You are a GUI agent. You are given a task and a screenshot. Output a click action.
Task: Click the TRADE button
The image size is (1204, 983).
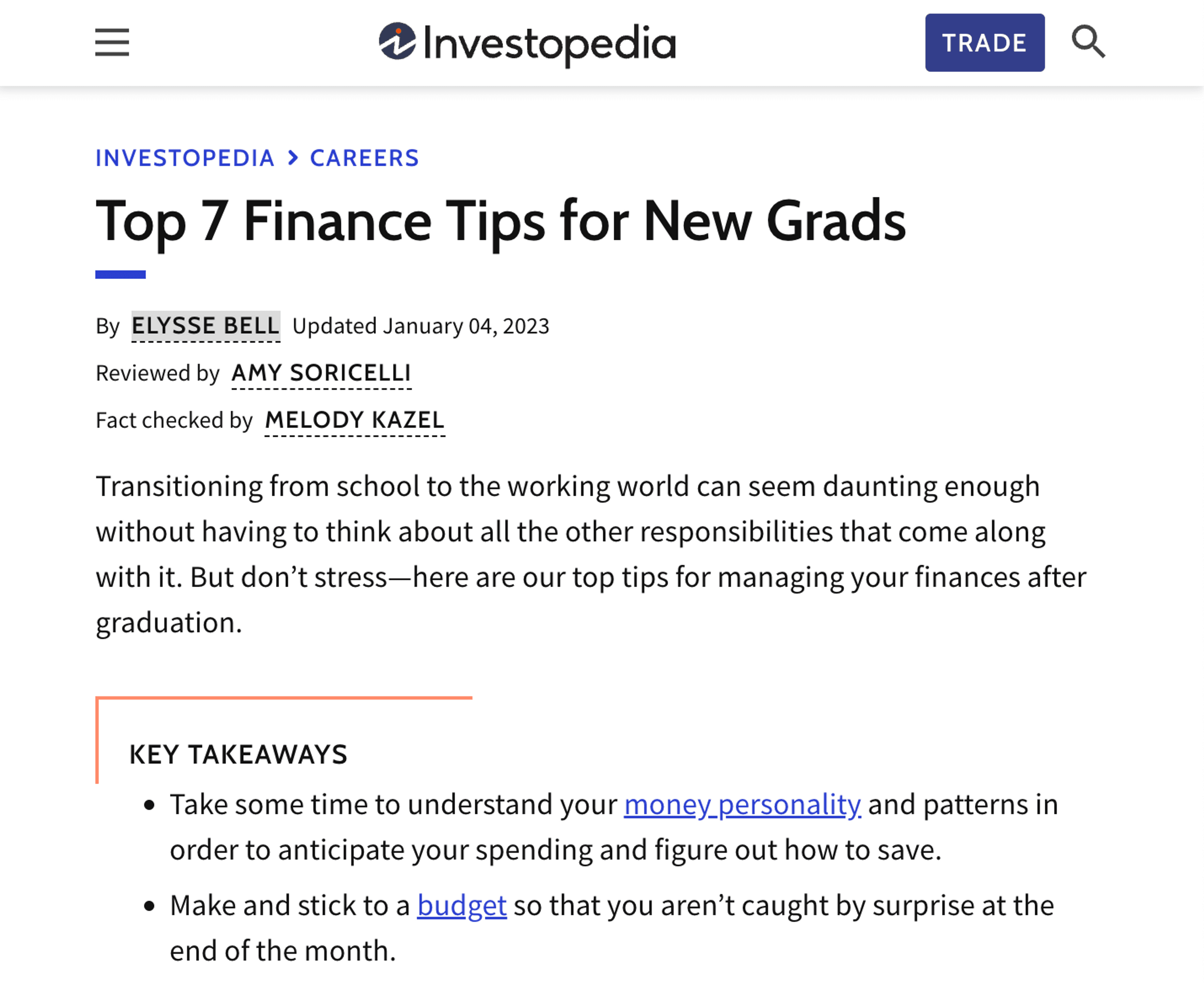coord(985,42)
